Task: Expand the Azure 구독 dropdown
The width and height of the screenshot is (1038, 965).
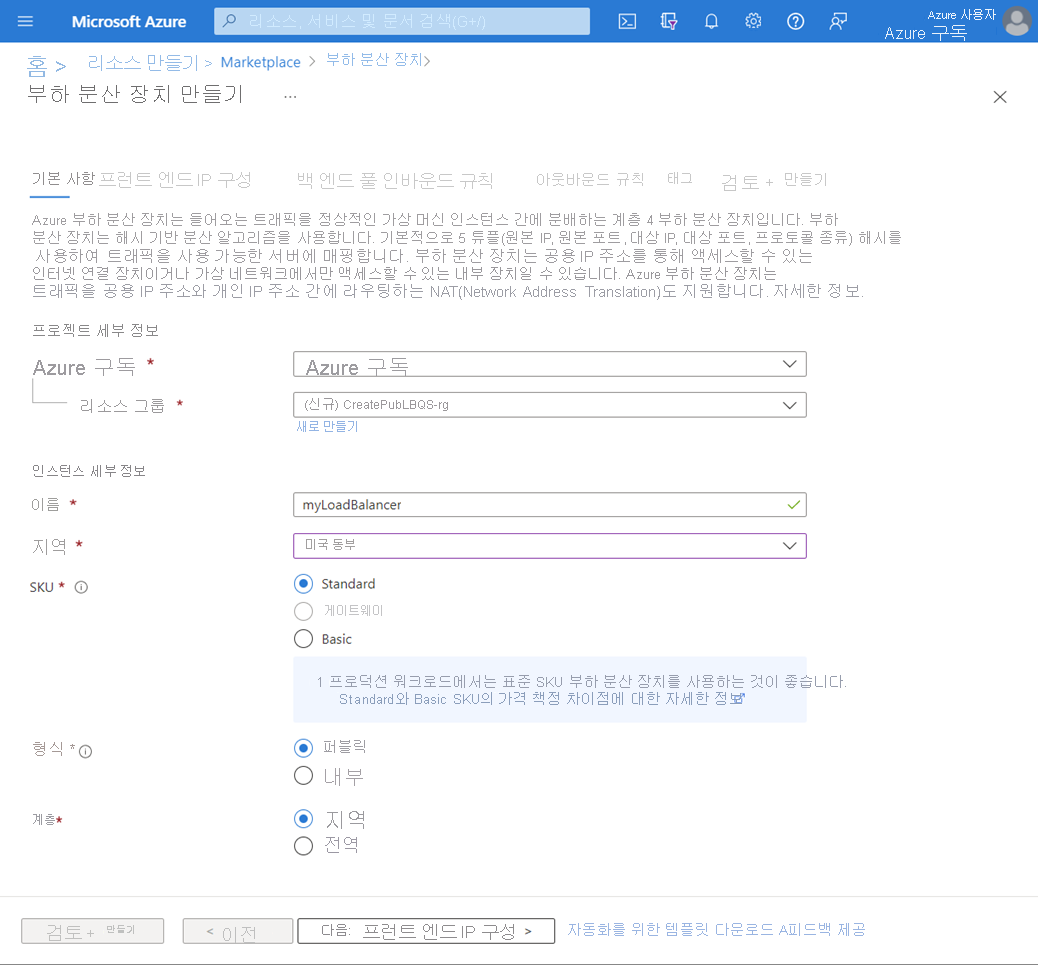Action: pos(549,364)
